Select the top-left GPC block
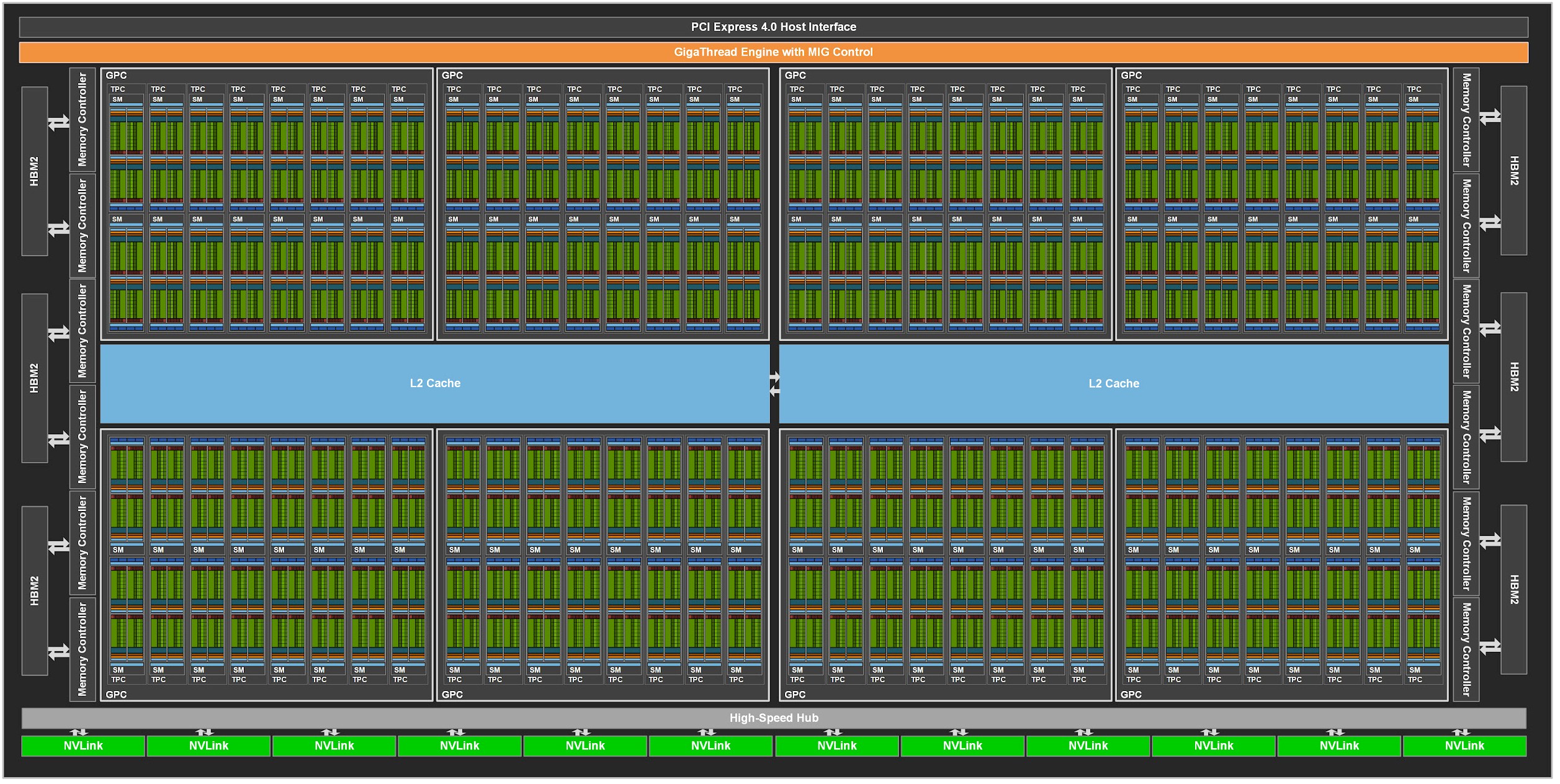1560x784 pixels. (118, 76)
